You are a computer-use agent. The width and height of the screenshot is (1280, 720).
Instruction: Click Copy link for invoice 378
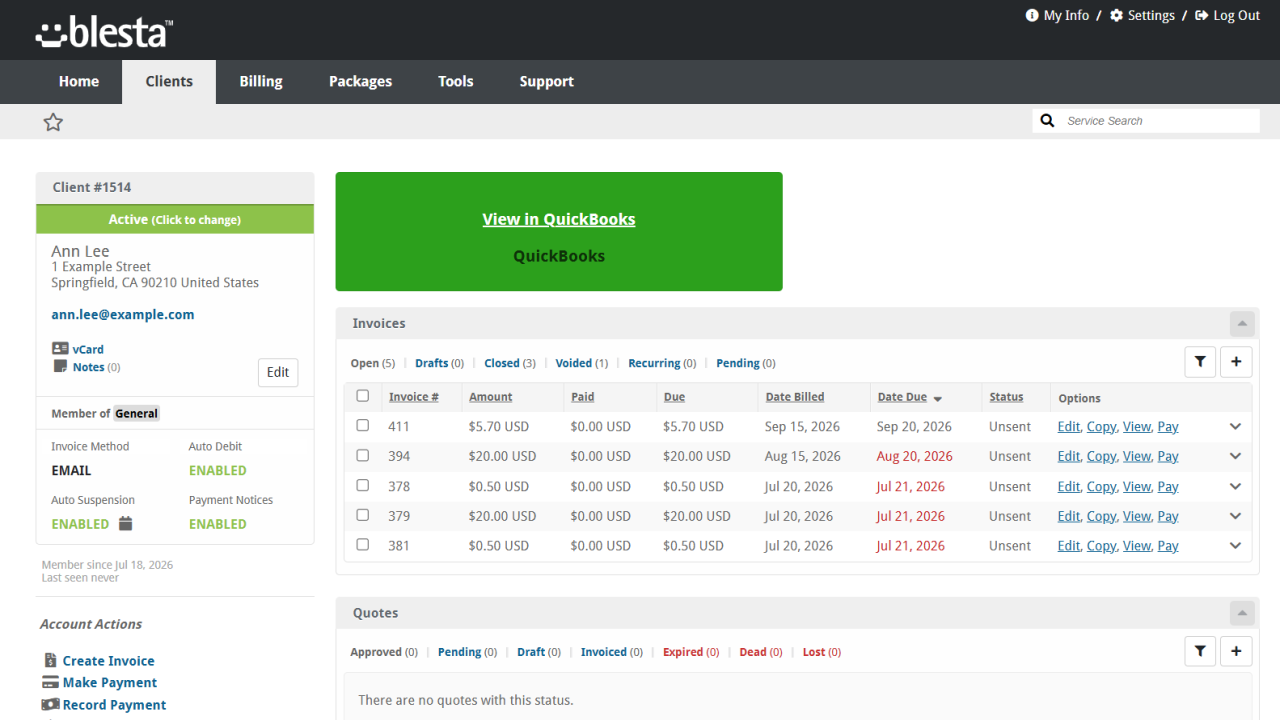[x=1102, y=486]
